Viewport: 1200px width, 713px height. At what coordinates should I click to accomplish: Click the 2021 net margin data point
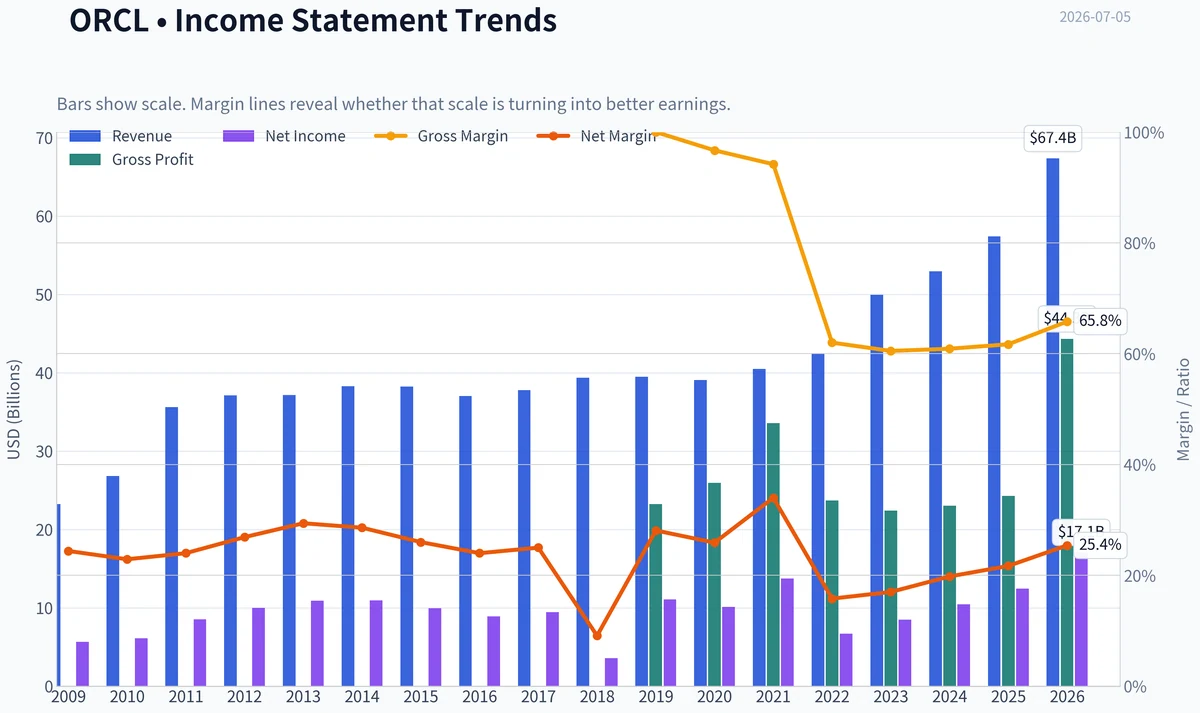(x=773, y=498)
